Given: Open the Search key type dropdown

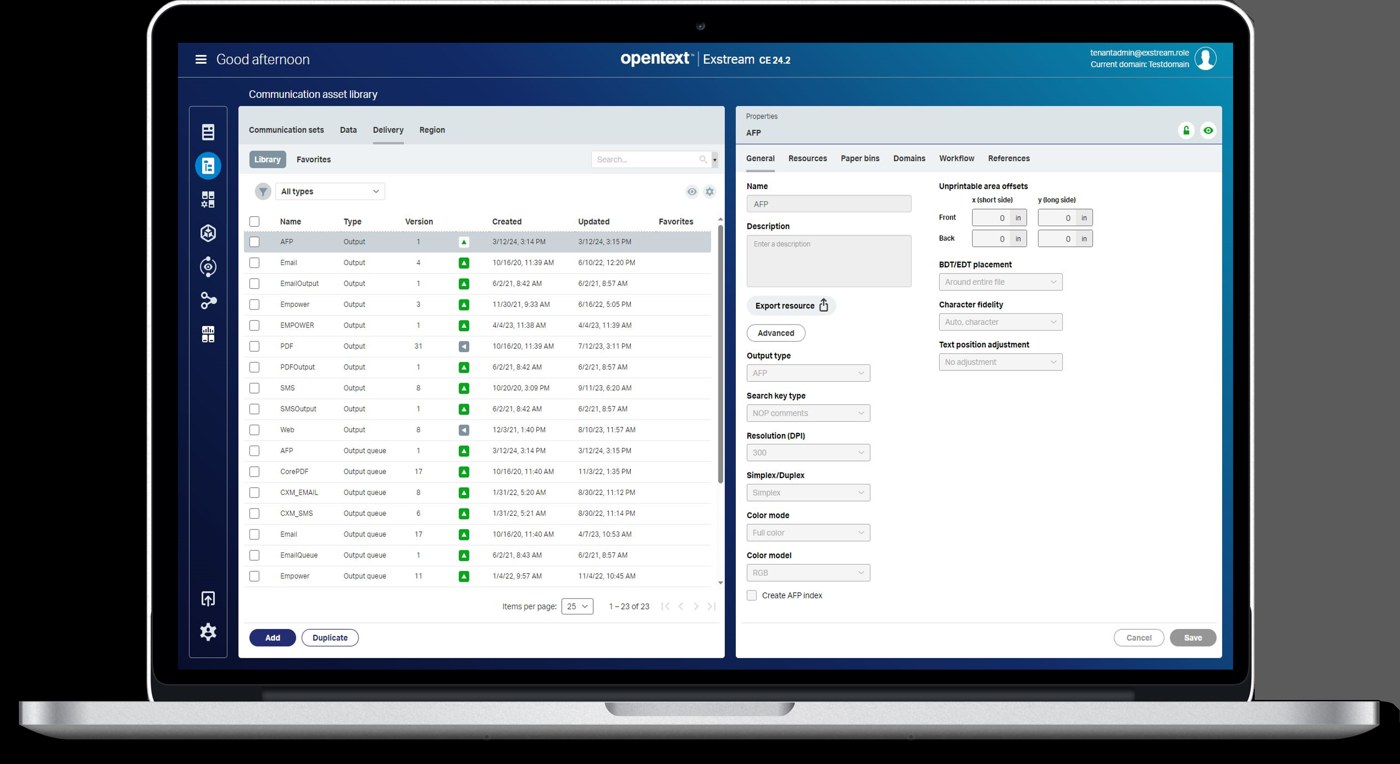Looking at the screenshot, I should tap(808, 413).
